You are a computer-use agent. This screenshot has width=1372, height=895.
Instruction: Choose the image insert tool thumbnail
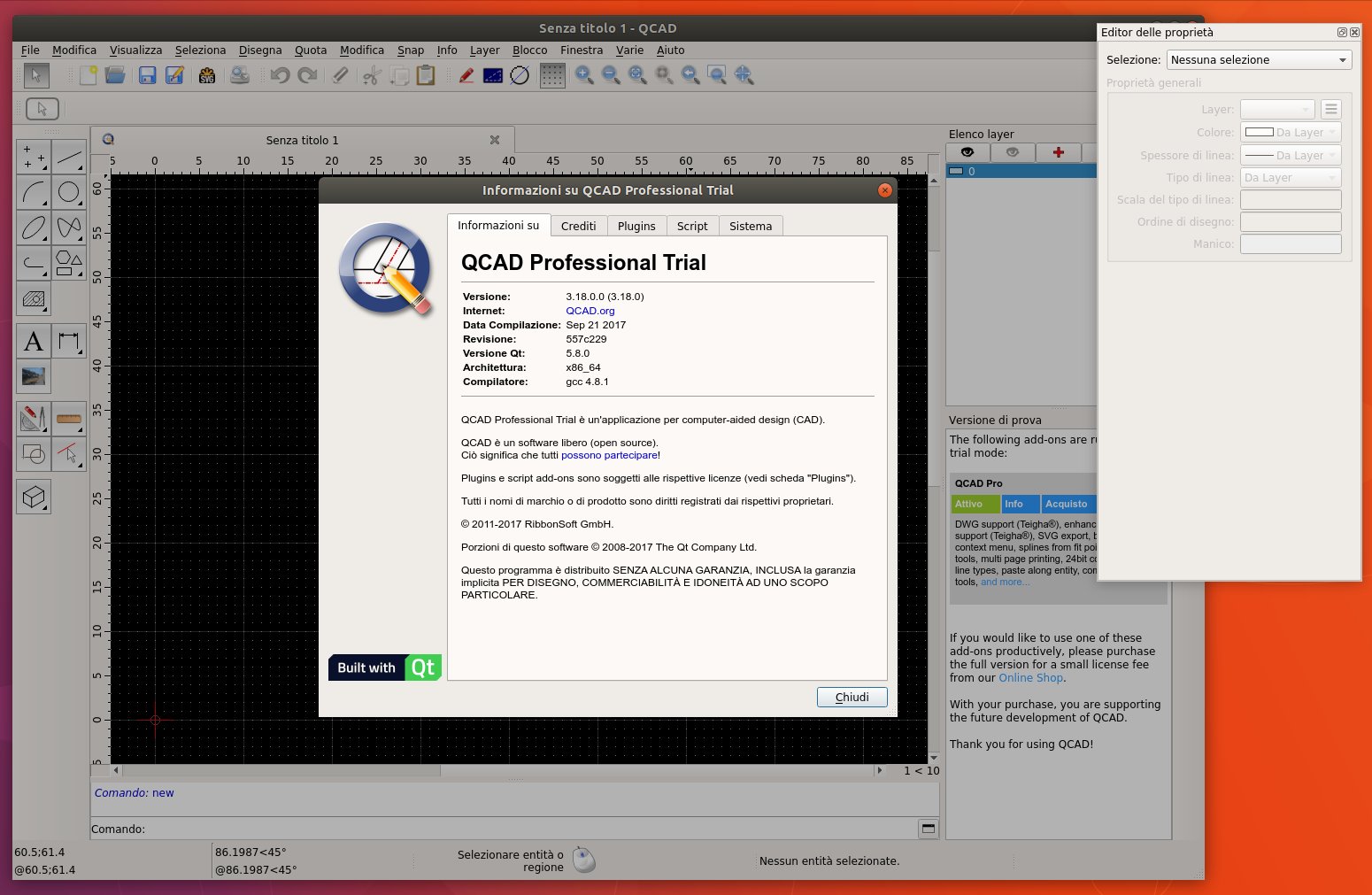click(34, 376)
